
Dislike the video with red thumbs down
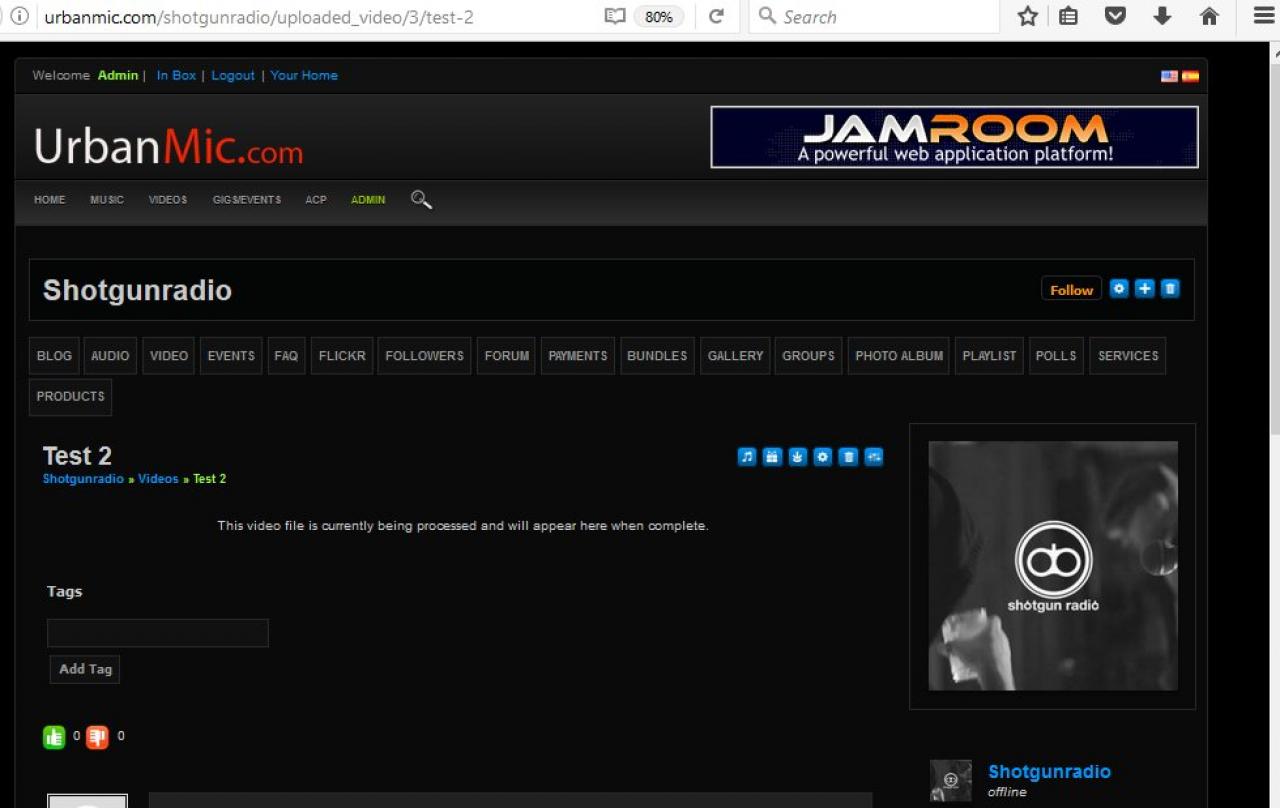[x=97, y=737]
